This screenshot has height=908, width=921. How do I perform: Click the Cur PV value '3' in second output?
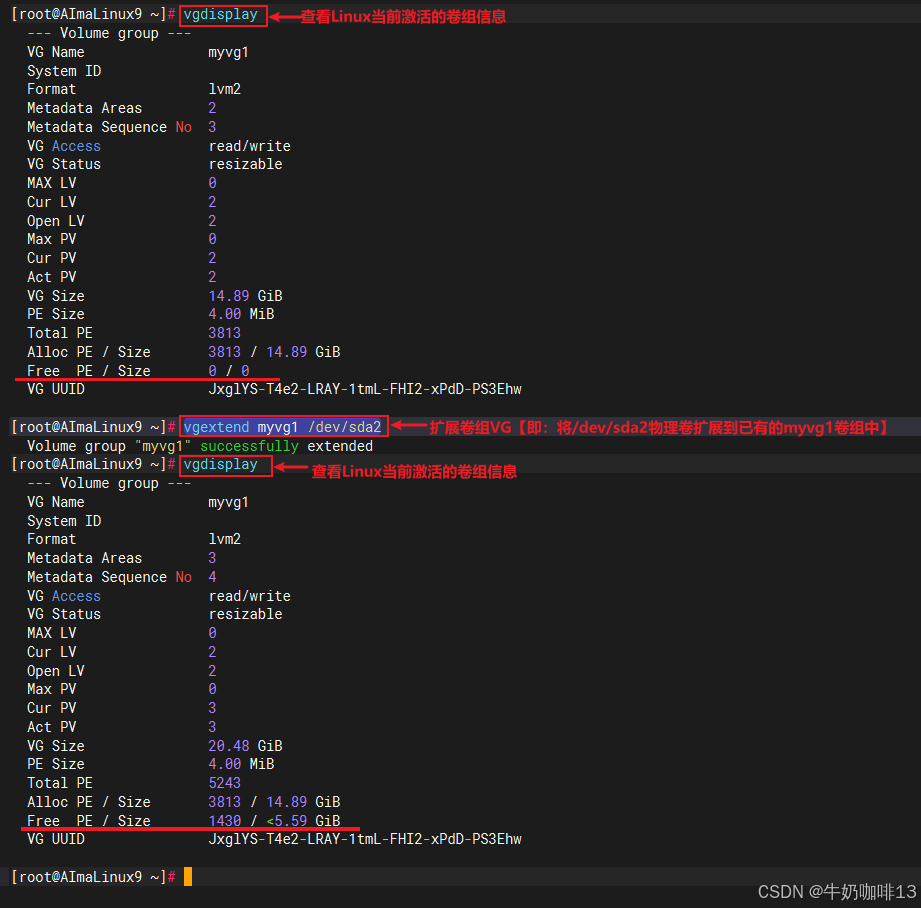[212, 708]
